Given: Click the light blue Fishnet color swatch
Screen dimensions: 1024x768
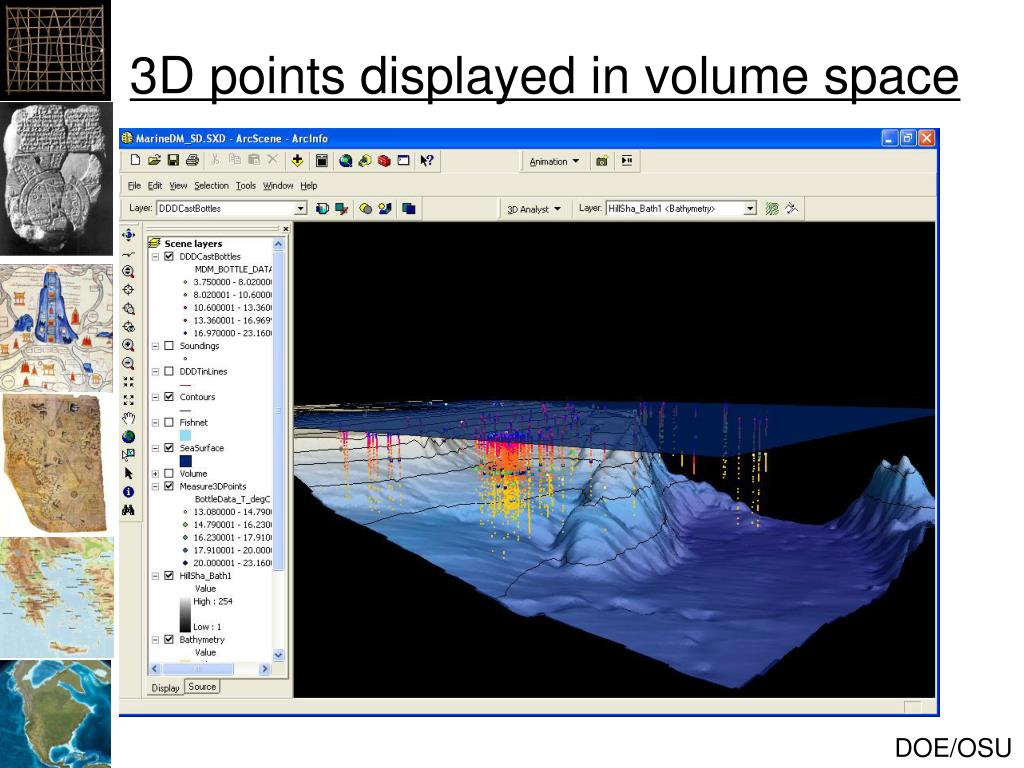Looking at the screenshot, I should tap(185, 435).
